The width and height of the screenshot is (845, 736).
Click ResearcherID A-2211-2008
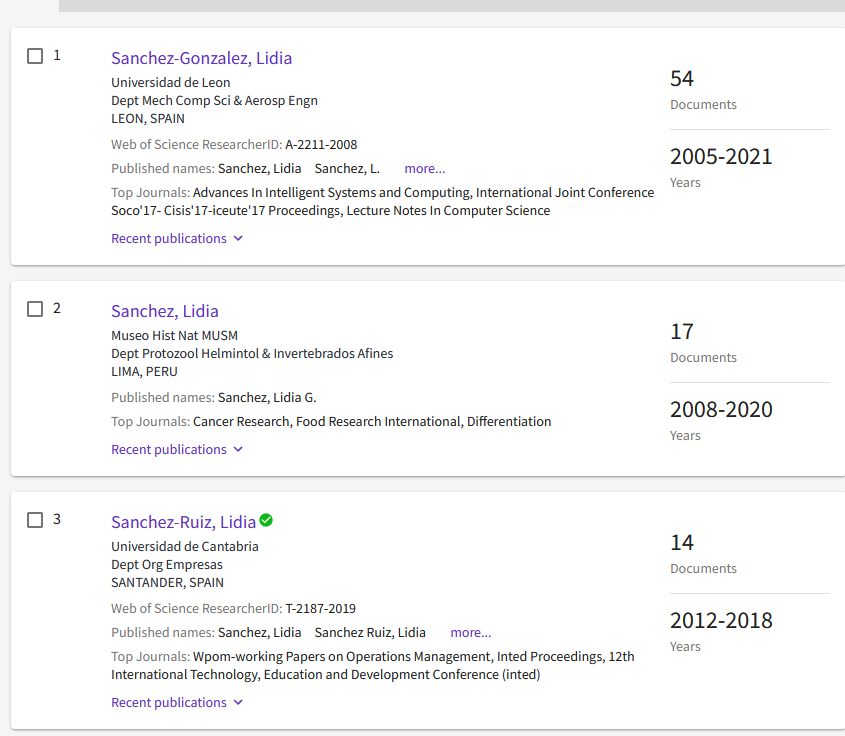(x=321, y=144)
